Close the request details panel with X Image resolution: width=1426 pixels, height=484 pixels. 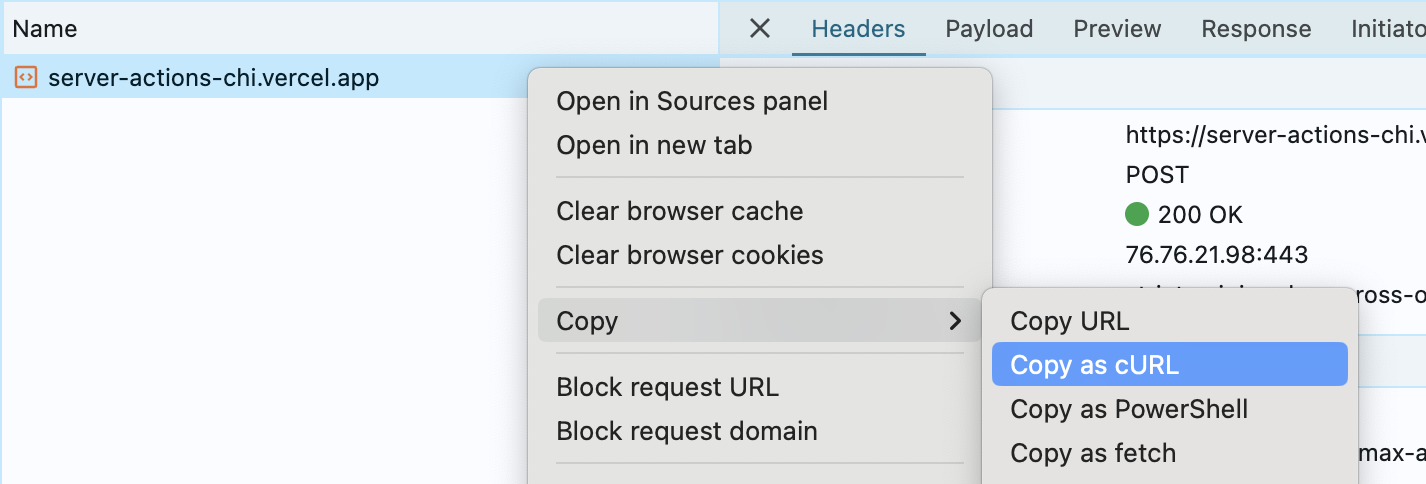(760, 29)
